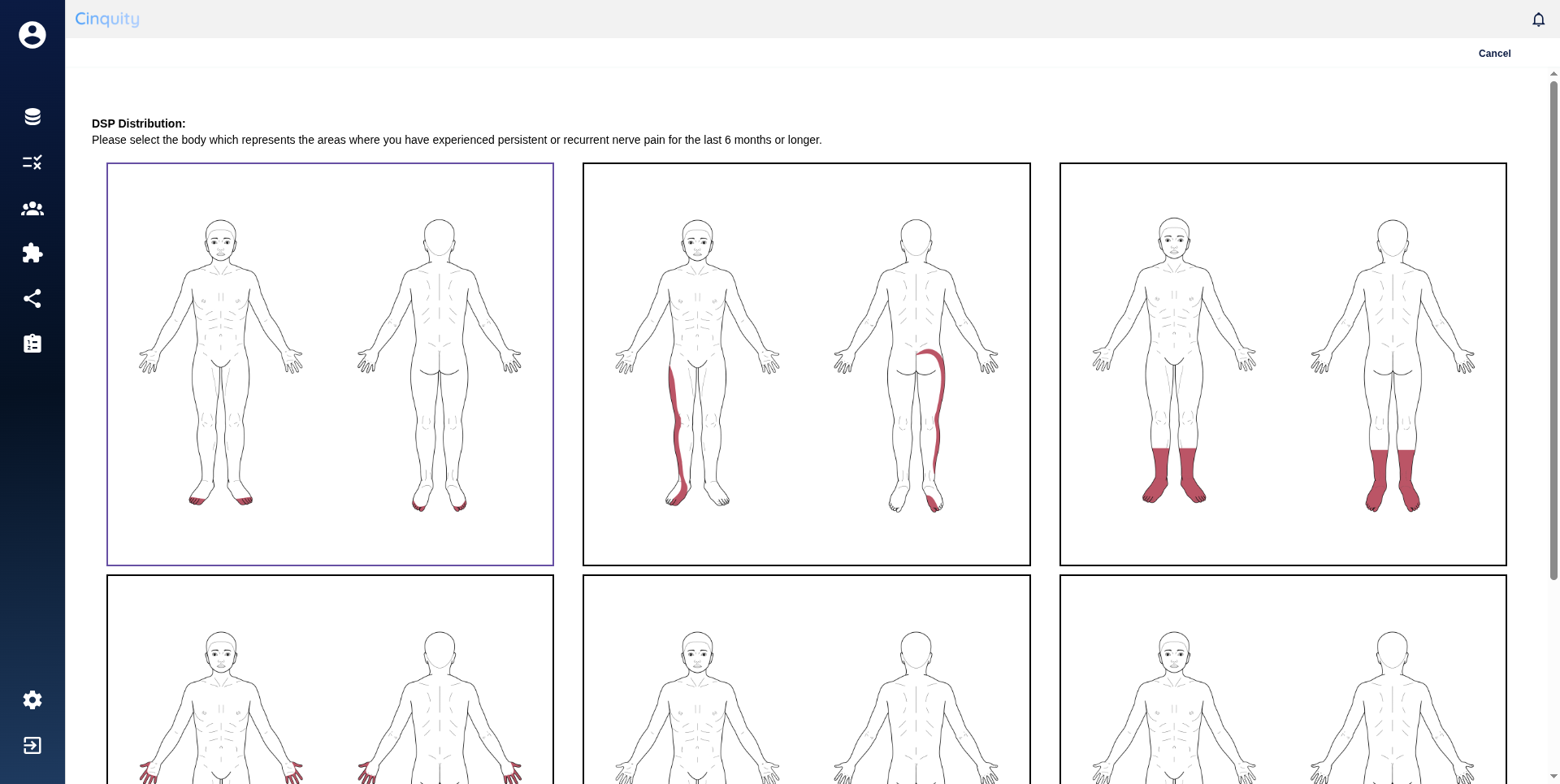Open the people group sidebar icon
Screen dimensions: 1560x784
point(32,209)
